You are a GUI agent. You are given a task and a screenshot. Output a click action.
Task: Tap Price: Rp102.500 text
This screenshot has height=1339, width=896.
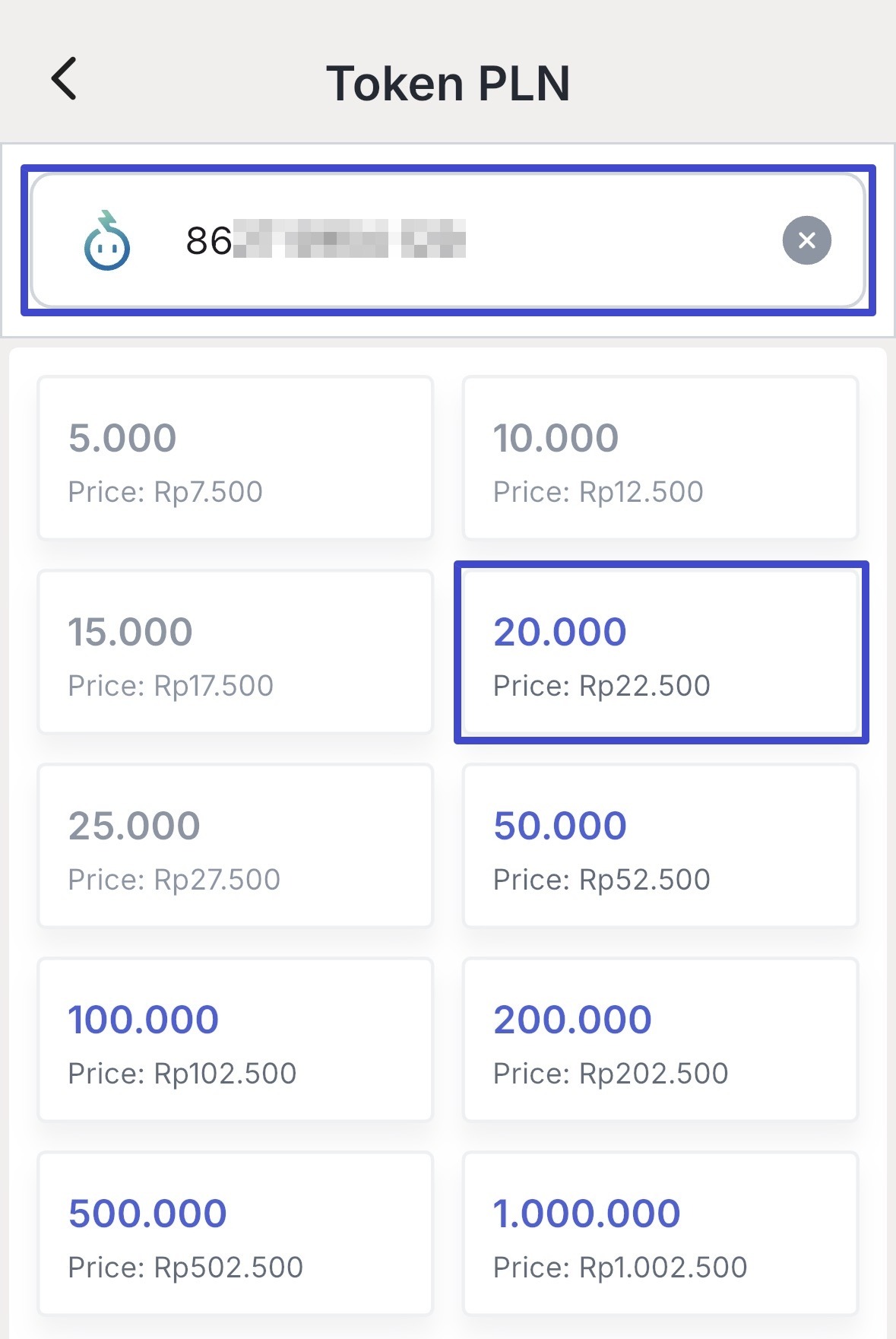[182, 1074]
